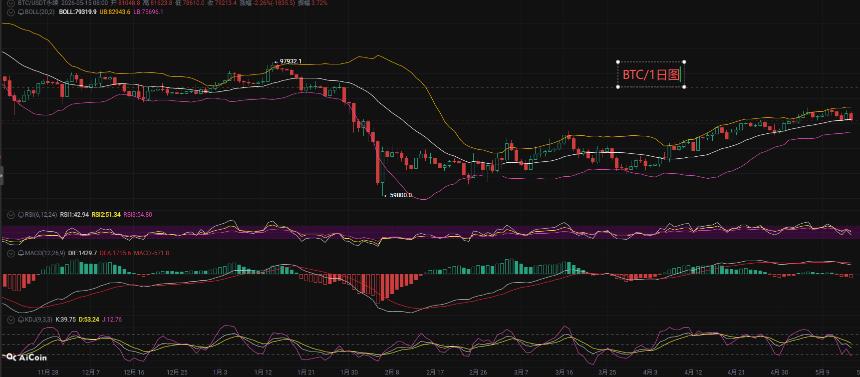Collapse the MACD indicator pane chevron
Screen dimensions: 860x377
[11, 253]
